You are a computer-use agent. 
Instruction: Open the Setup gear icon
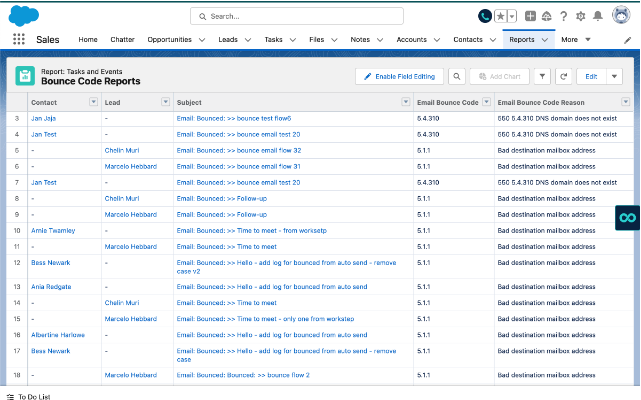pyautogui.click(x=580, y=16)
